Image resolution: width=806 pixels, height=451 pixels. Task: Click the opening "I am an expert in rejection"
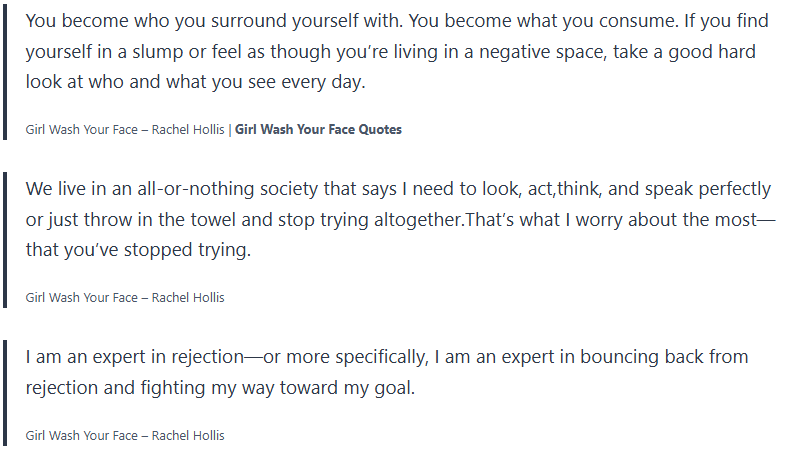coord(133,358)
